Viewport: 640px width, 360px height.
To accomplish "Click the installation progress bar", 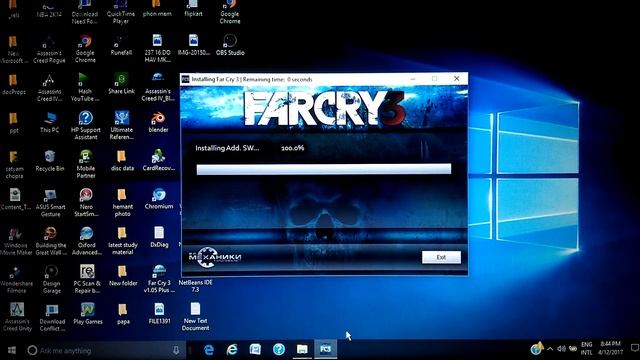I will tap(324, 169).
